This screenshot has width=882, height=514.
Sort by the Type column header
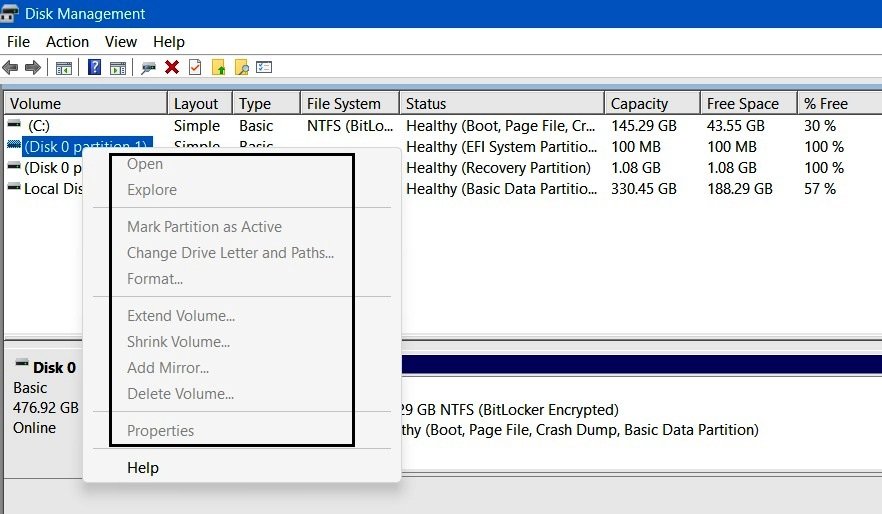[266, 103]
